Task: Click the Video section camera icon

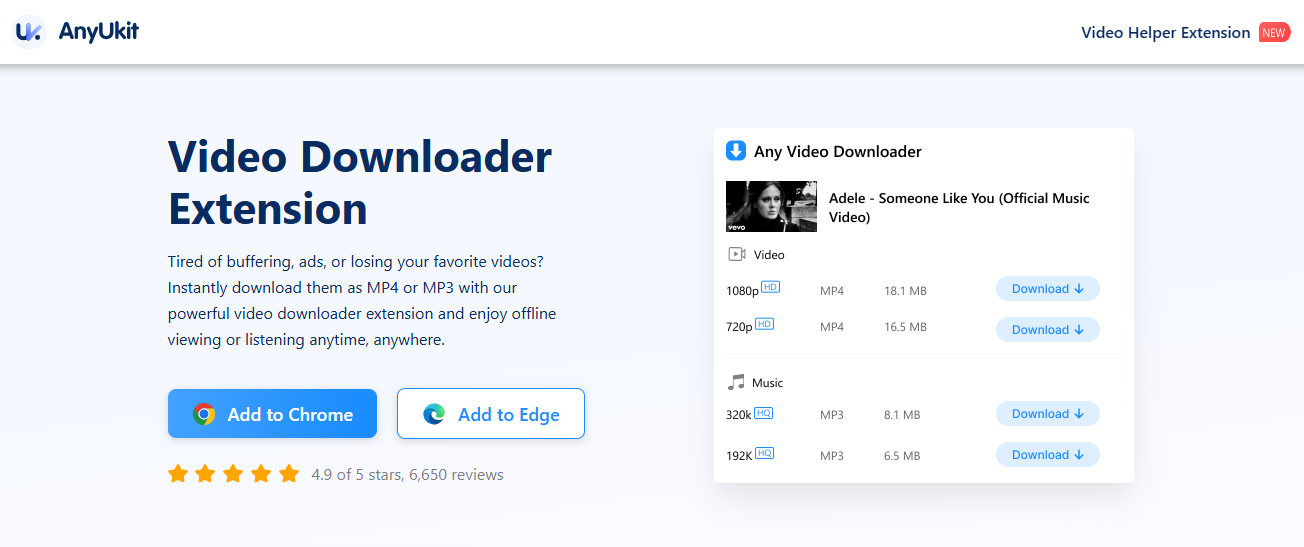Action: (x=737, y=254)
